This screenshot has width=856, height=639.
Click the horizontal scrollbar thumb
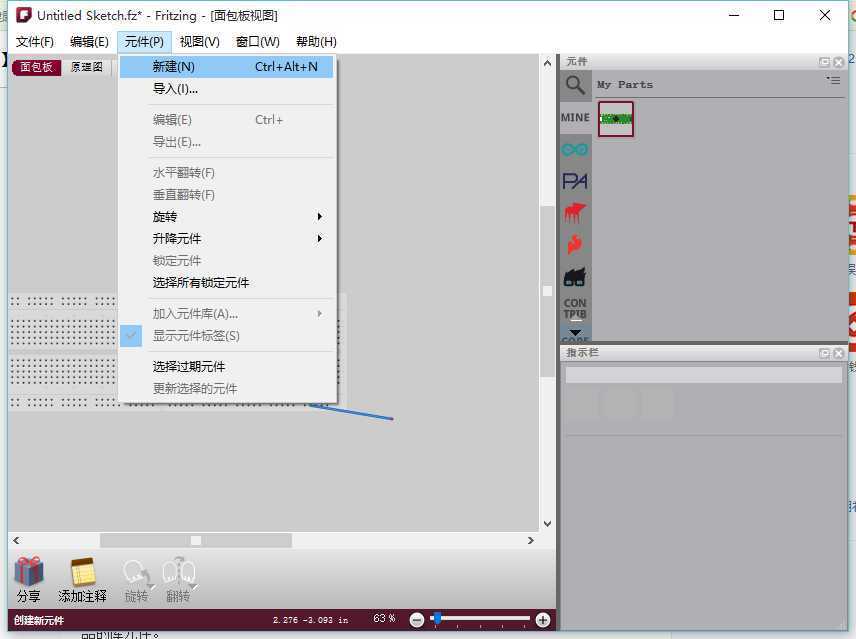(x=196, y=541)
